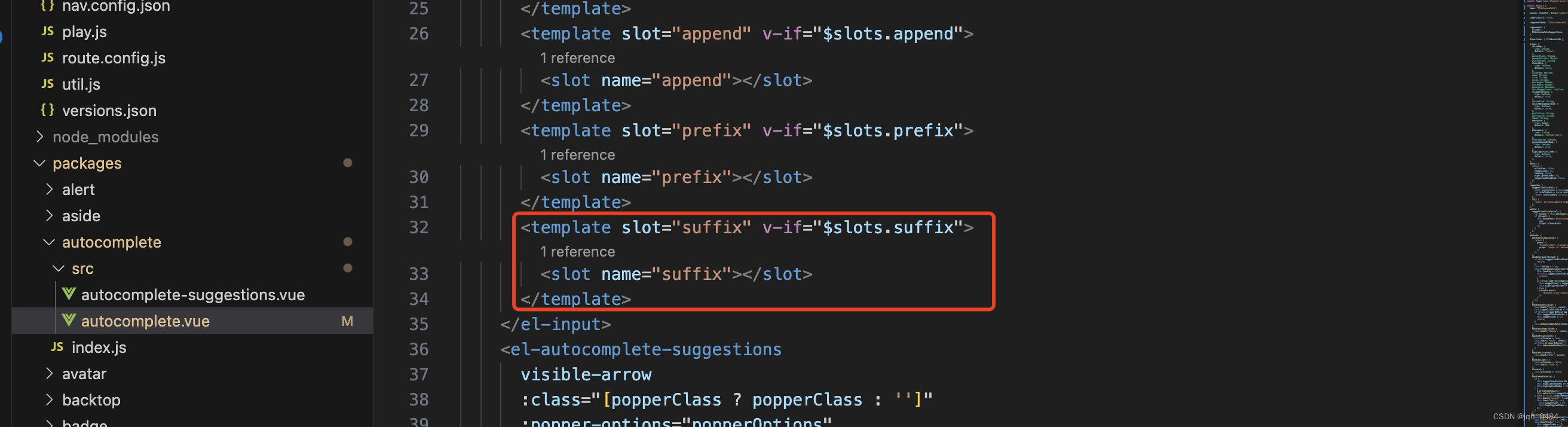
Task: Click the JS icon beside play.js
Action: (x=47, y=32)
